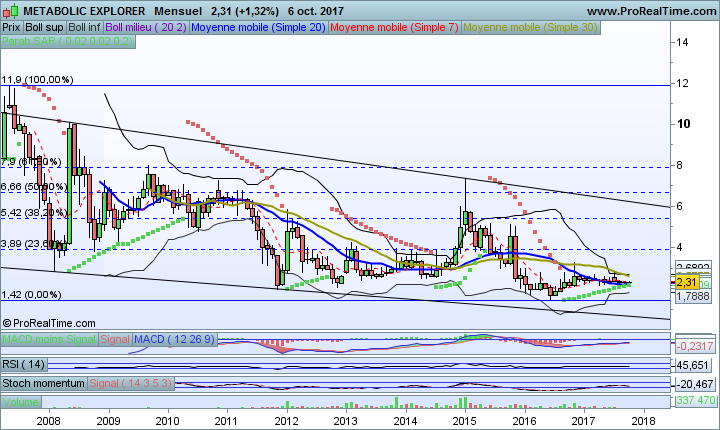Click the www.ProRealTime.com link

coord(652,11)
